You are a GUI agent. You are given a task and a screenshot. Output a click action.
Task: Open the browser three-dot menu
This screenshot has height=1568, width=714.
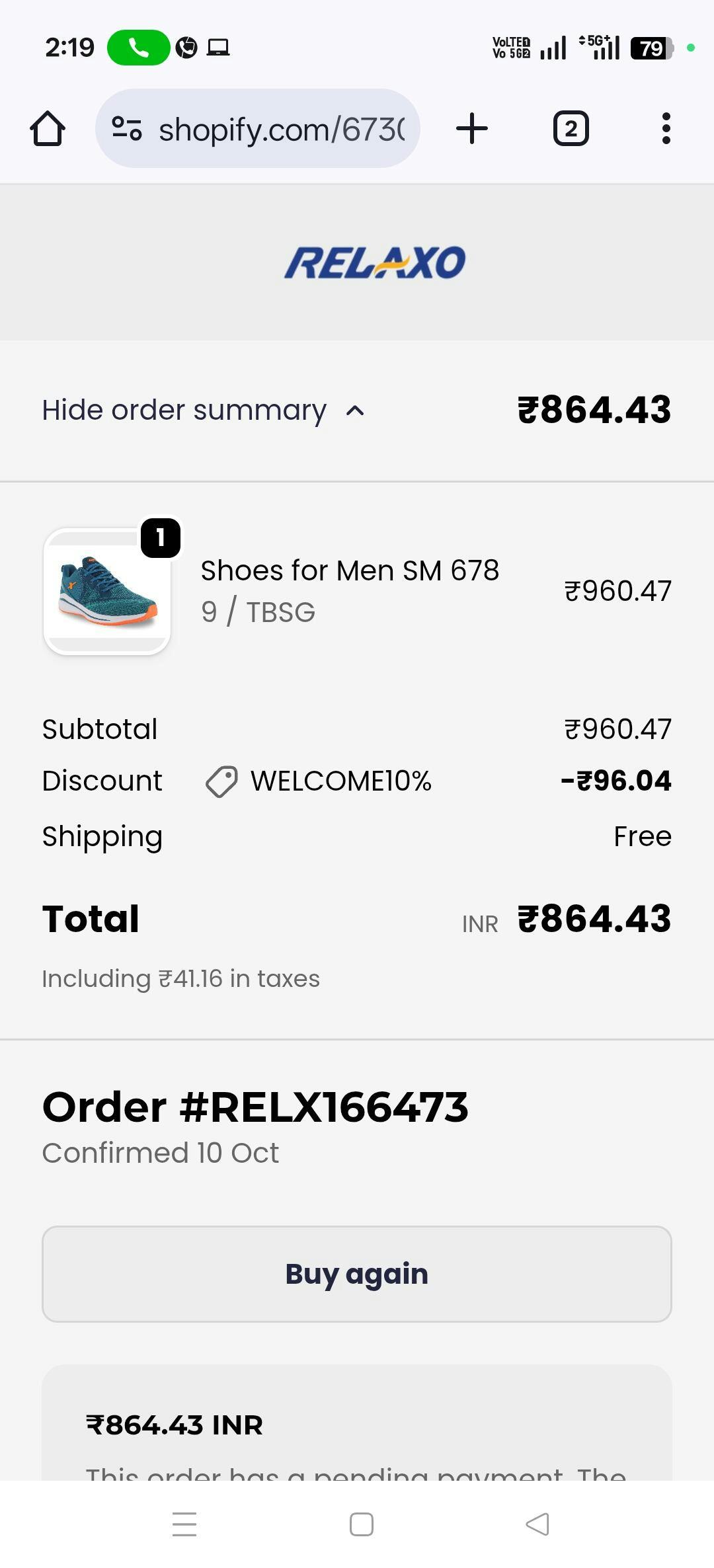(x=666, y=128)
